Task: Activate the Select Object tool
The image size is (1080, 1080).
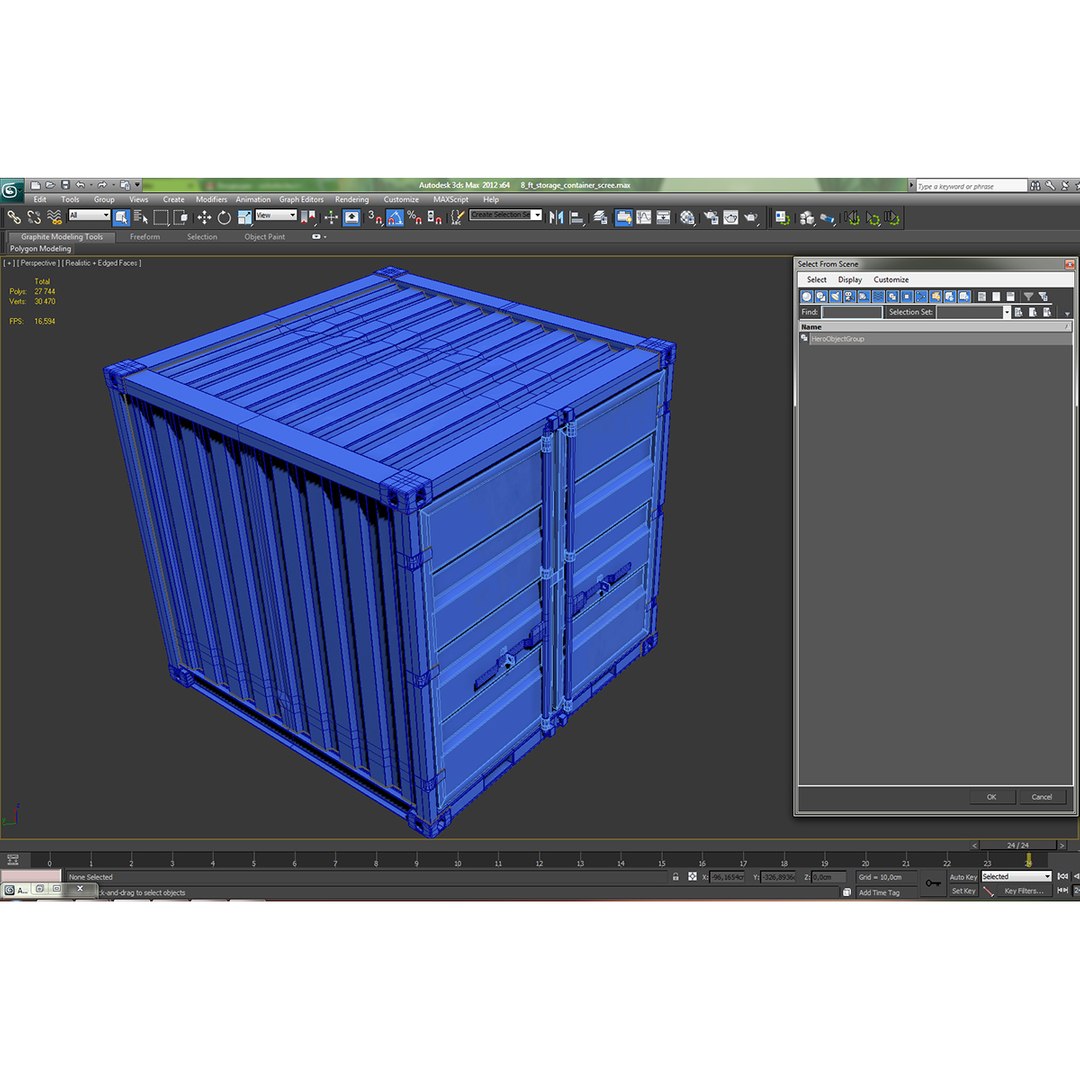Action: coord(121,218)
